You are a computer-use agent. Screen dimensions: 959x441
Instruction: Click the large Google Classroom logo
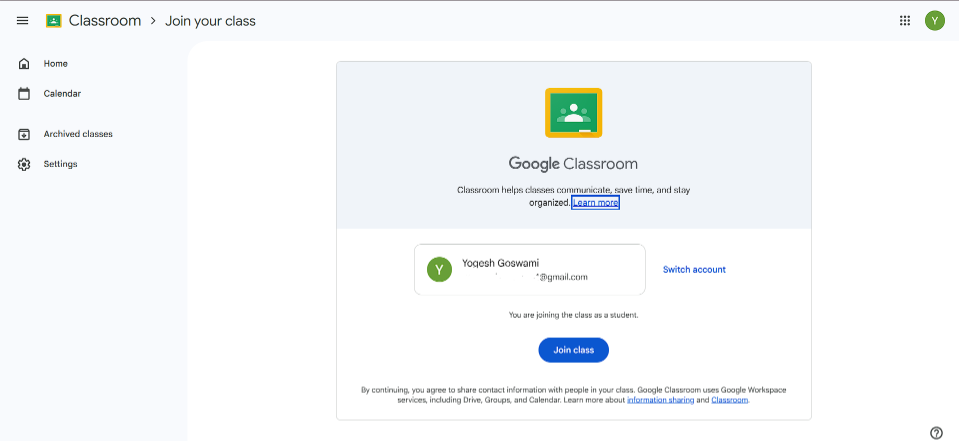click(x=574, y=113)
